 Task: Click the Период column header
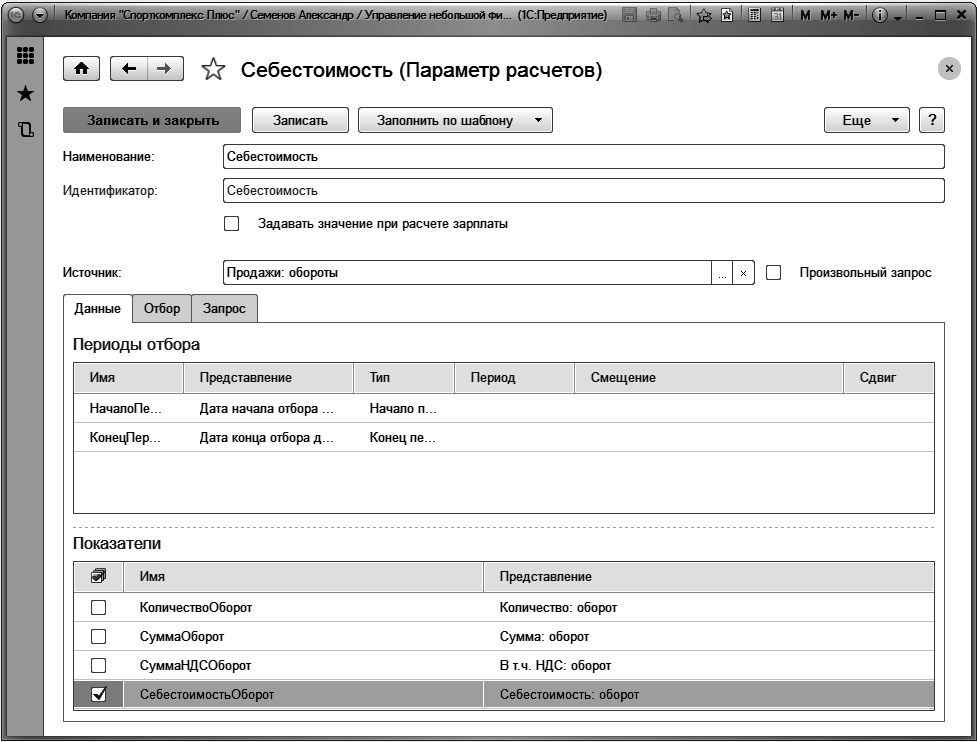tap(514, 378)
